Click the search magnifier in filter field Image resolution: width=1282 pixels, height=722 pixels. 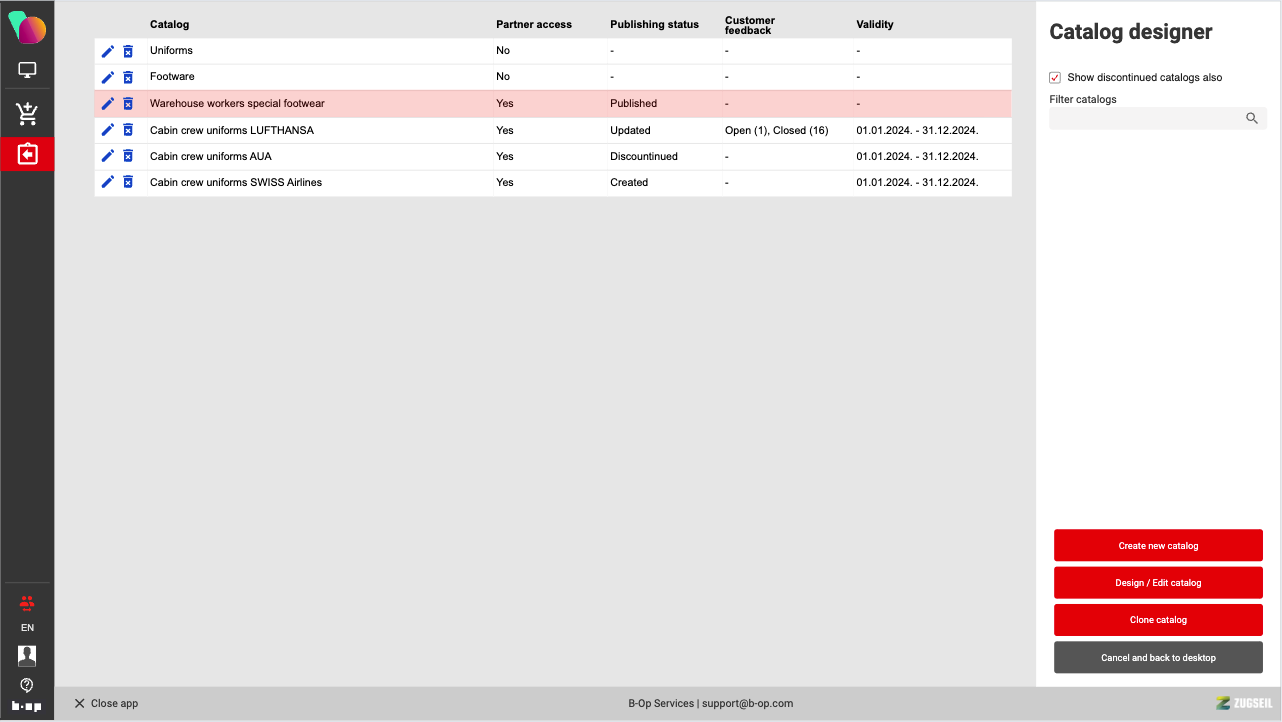(x=1251, y=118)
